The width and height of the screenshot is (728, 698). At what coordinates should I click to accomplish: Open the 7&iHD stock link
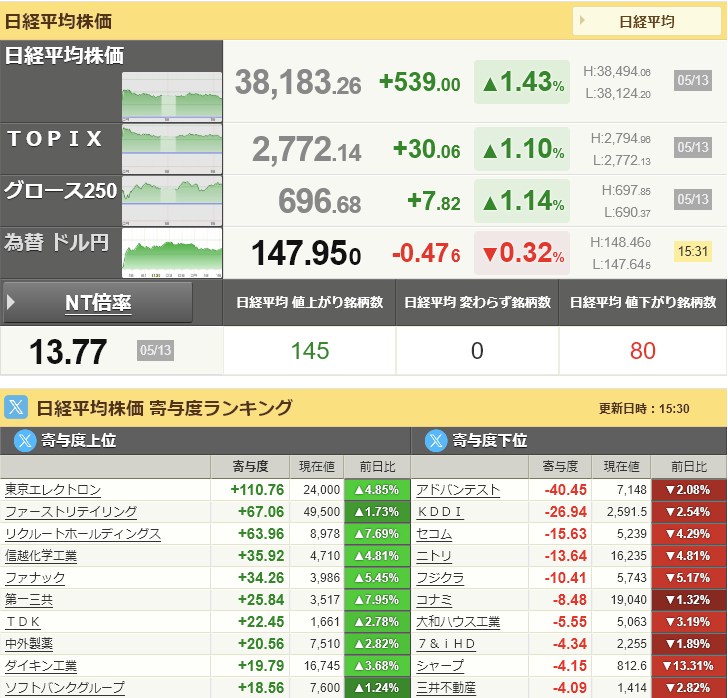click(446, 644)
